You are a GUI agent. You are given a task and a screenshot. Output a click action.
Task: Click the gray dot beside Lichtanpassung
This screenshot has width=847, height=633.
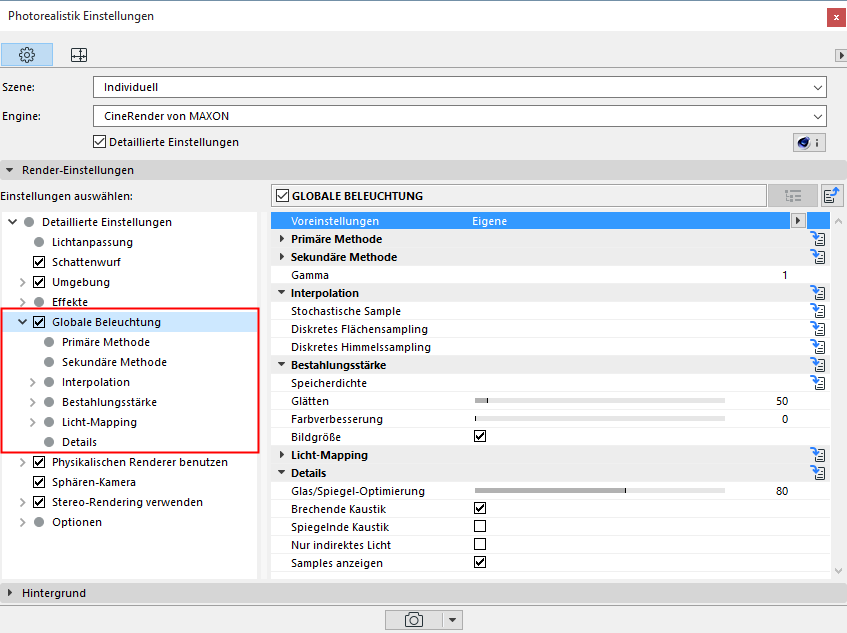click(x=39, y=242)
